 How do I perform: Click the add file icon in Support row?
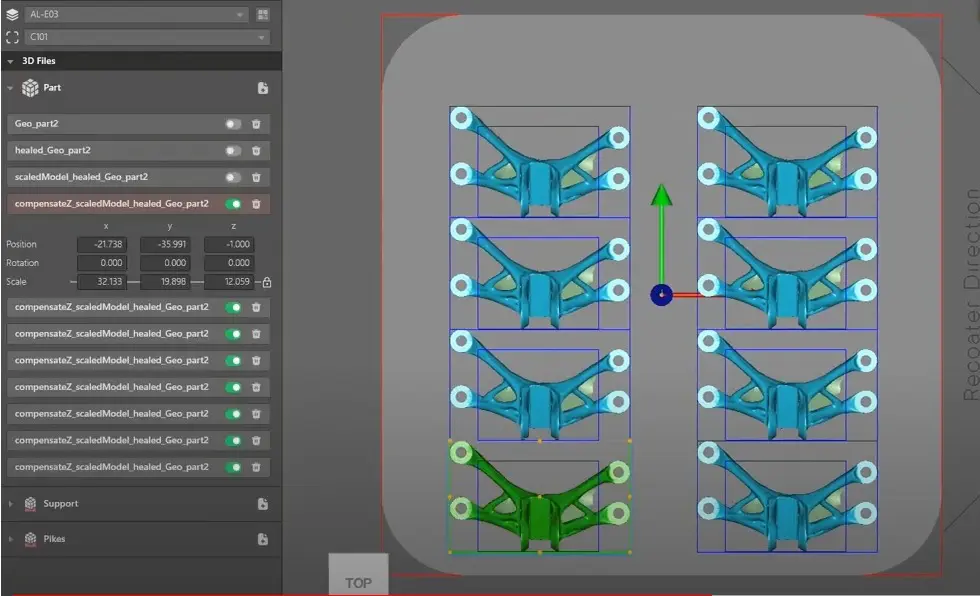pyautogui.click(x=263, y=504)
